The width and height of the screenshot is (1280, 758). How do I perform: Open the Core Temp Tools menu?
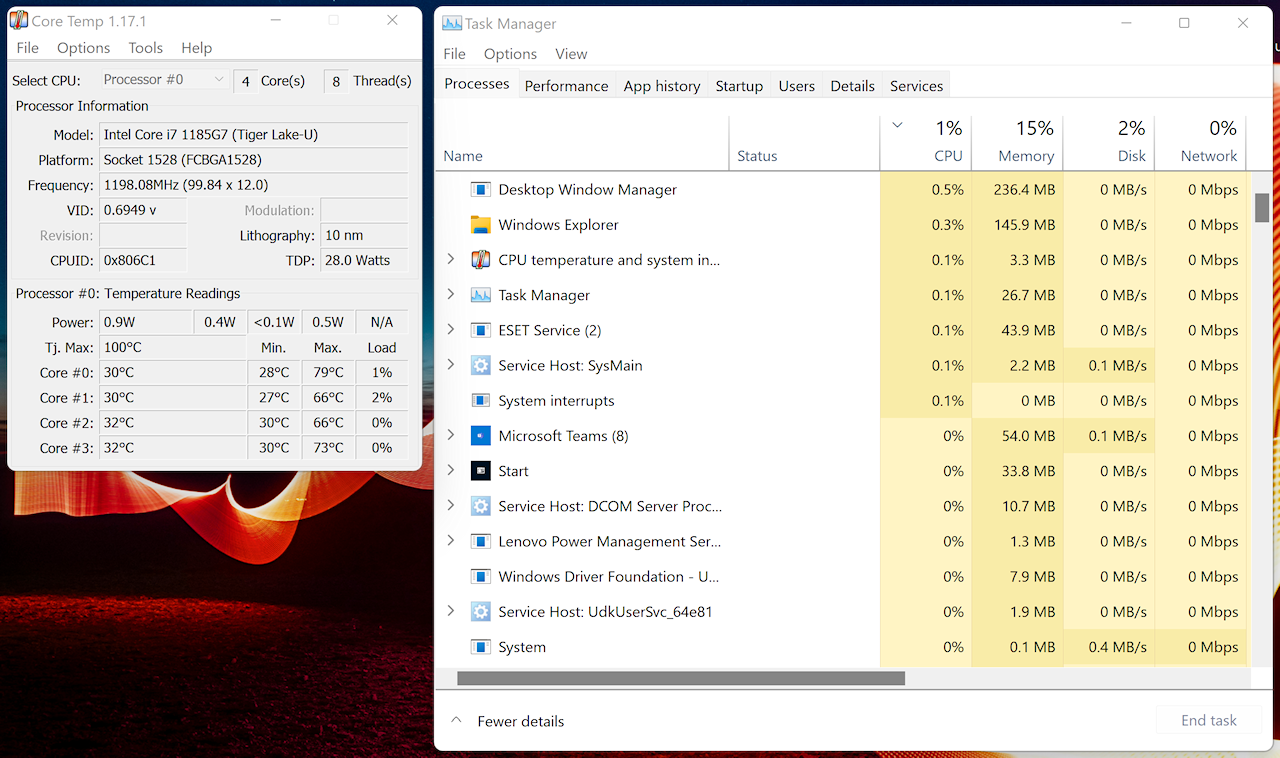point(145,47)
